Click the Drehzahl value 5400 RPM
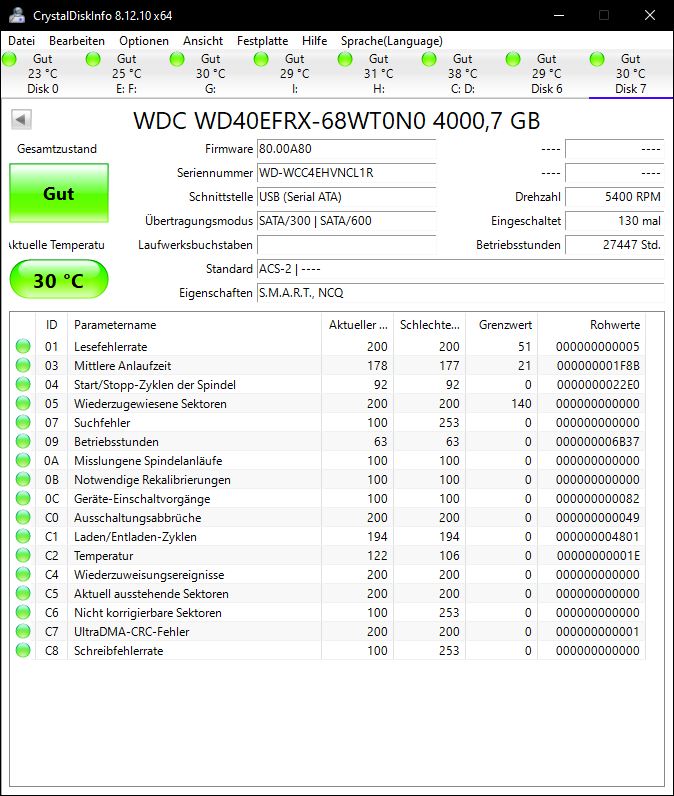674x796 pixels. click(615, 197)
